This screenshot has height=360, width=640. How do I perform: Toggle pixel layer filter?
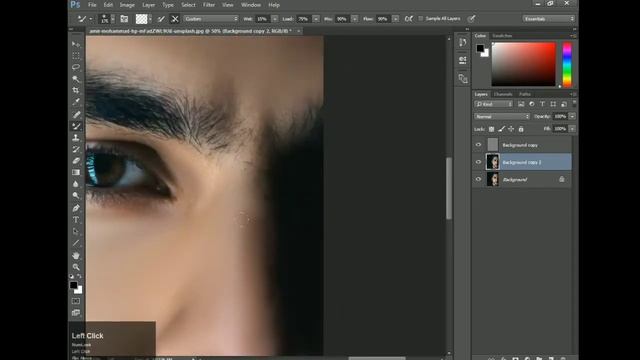(x=521, y=104)
